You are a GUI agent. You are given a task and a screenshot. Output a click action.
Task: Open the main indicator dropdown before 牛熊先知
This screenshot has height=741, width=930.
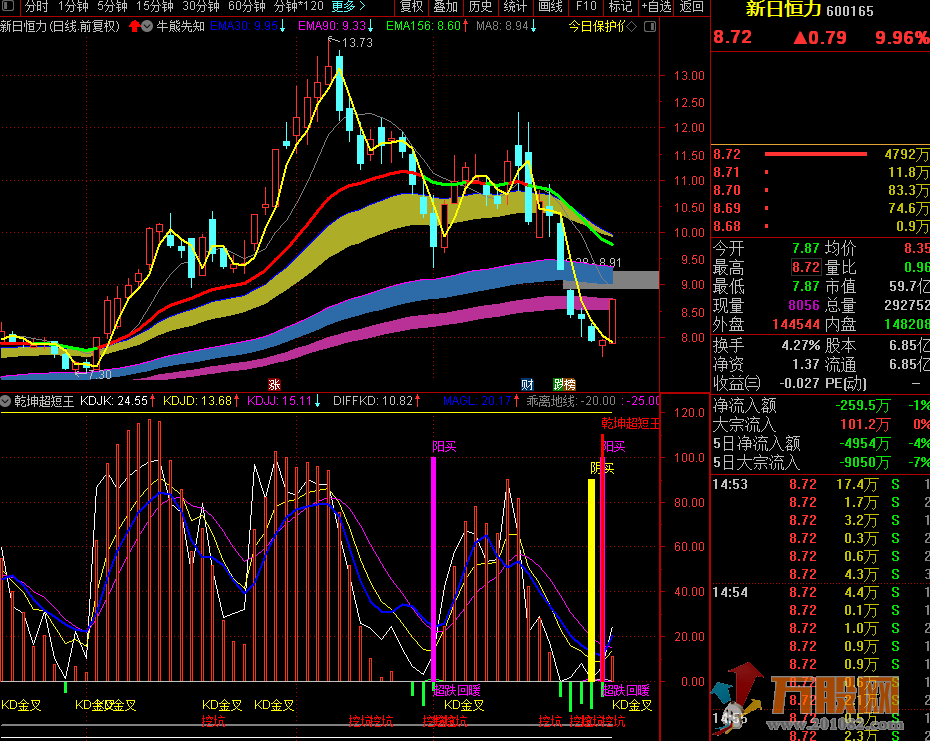(149, 26)
